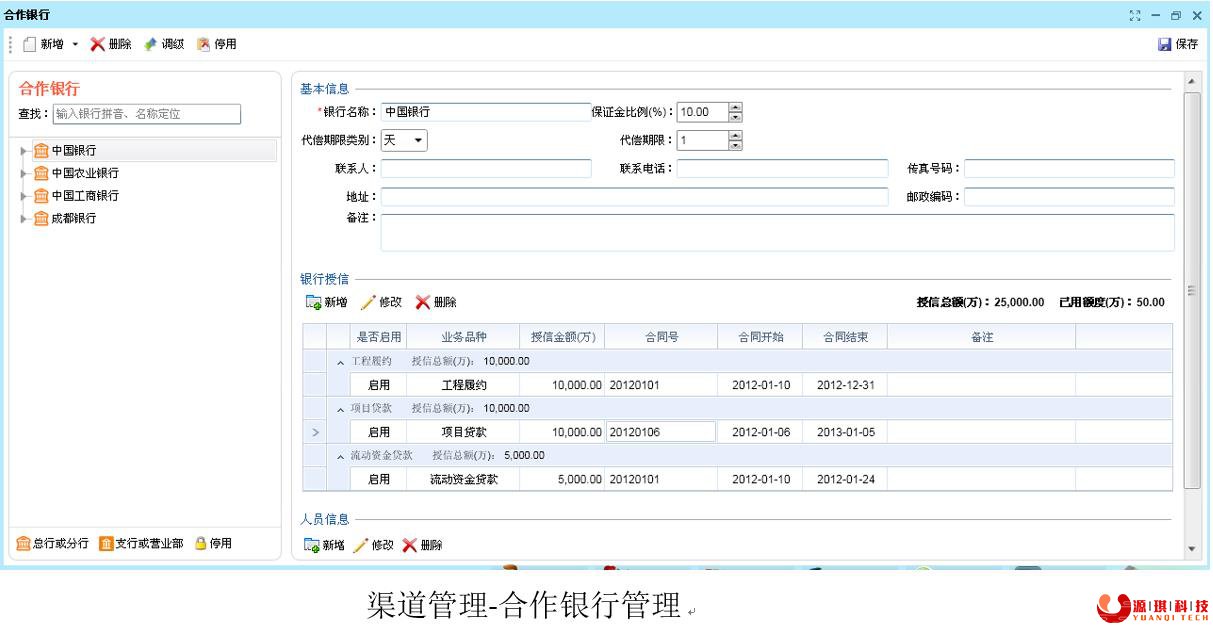Click the 支行或营业部 legend icon

tap(106, 543)
